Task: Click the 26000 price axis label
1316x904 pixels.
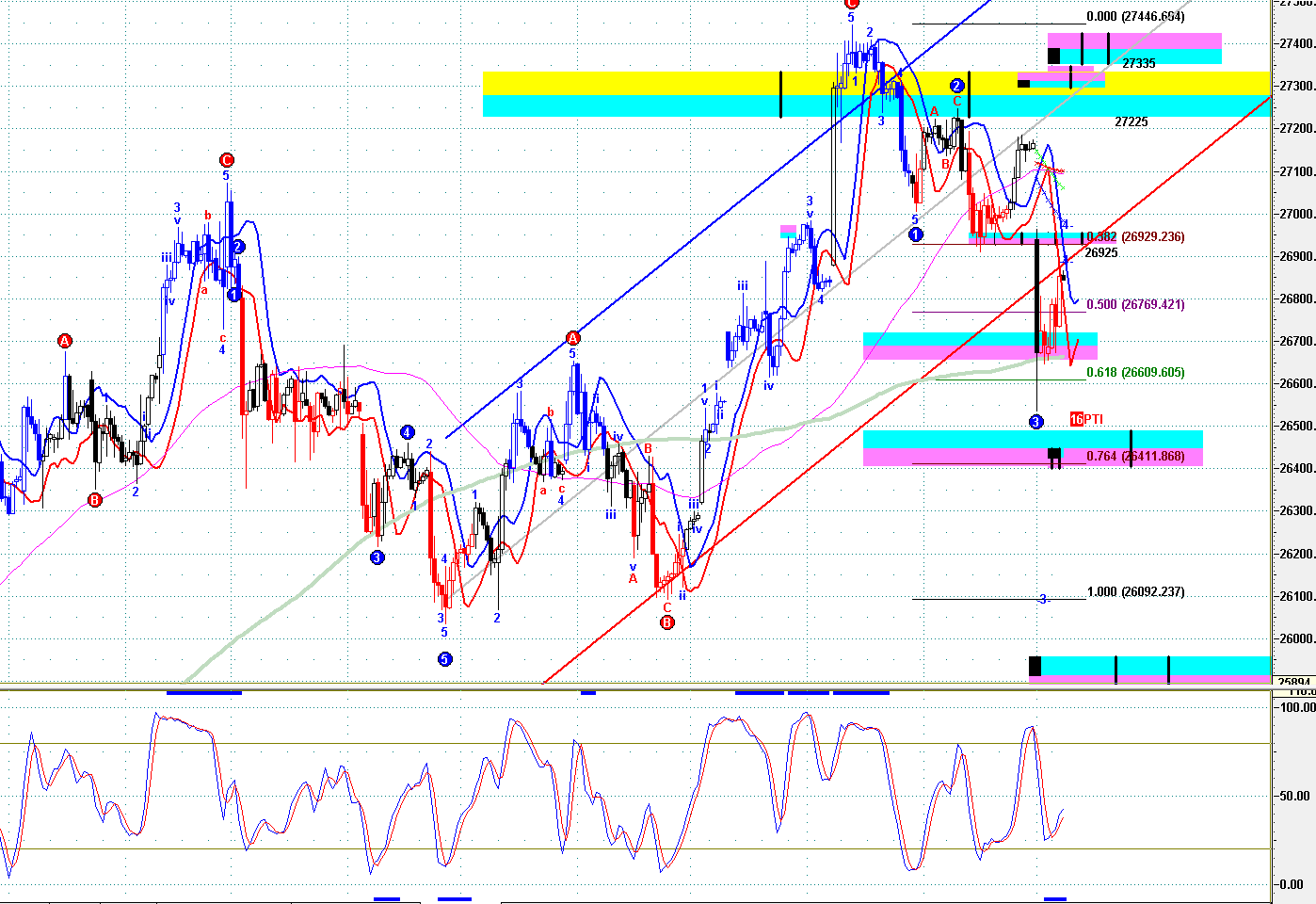Action: point(1296,638)
